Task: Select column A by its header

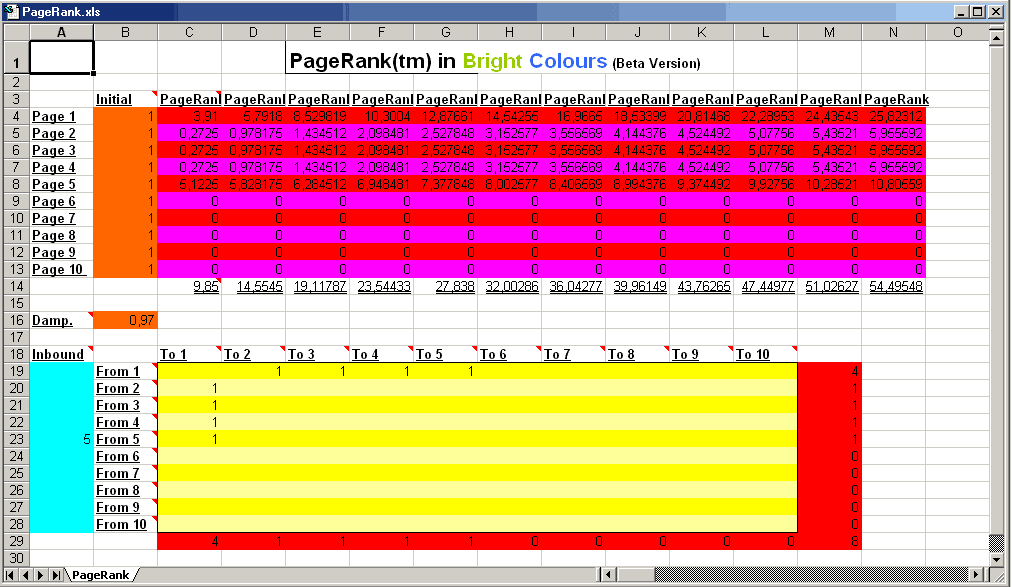Action: click(x=61, y=32)
